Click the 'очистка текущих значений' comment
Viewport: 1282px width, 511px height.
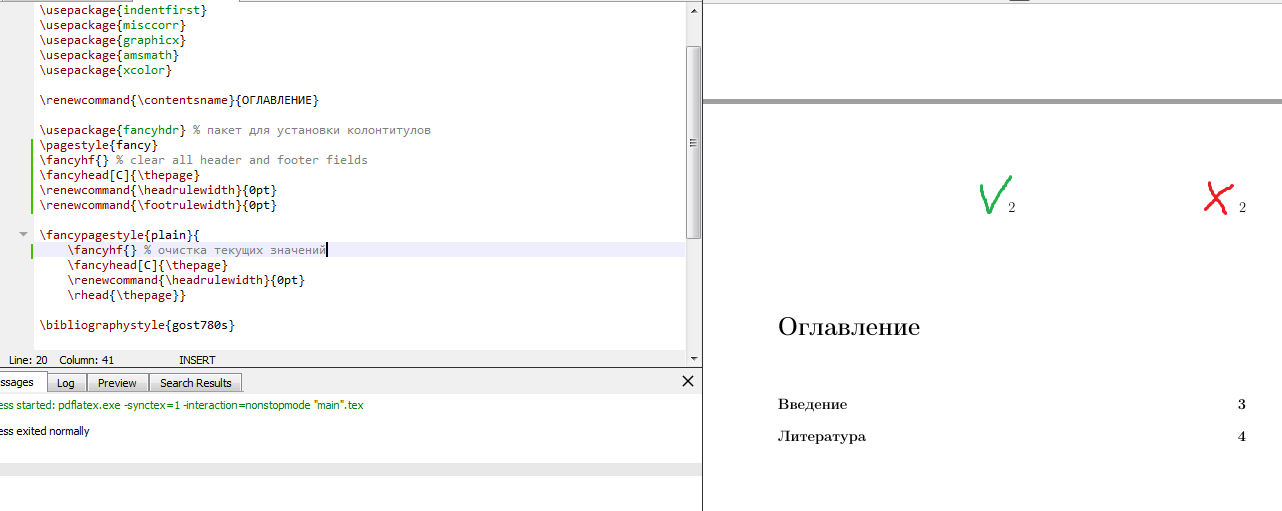coord(235,250)
